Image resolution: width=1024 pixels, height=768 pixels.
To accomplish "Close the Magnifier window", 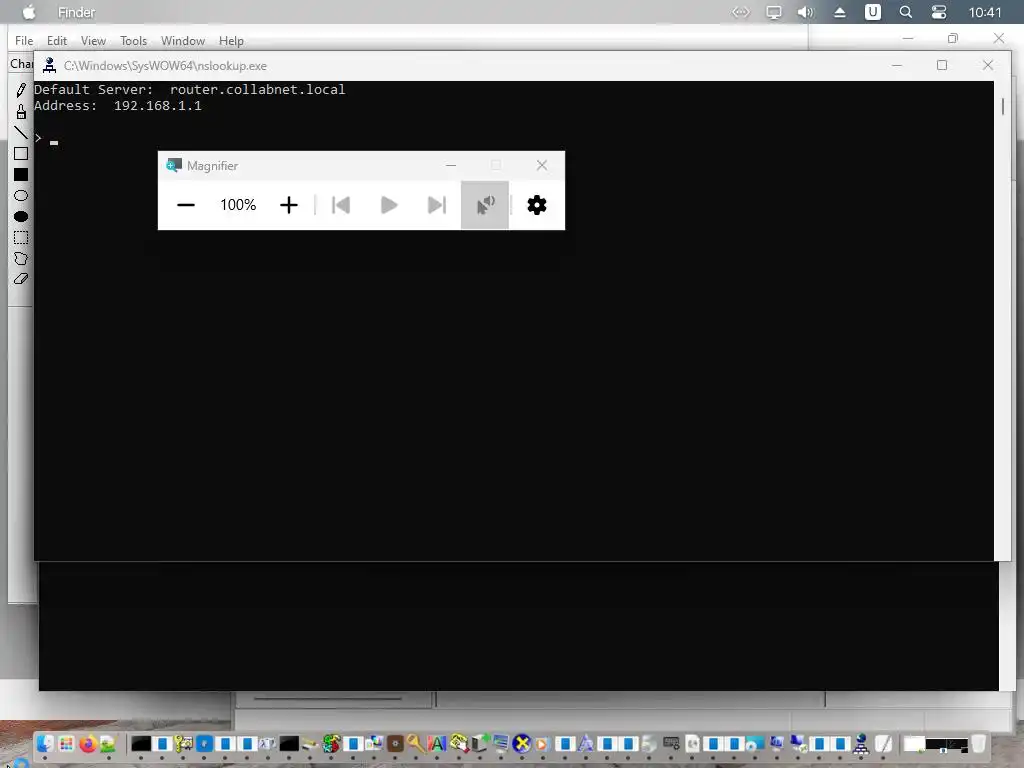I will (542, 165).
